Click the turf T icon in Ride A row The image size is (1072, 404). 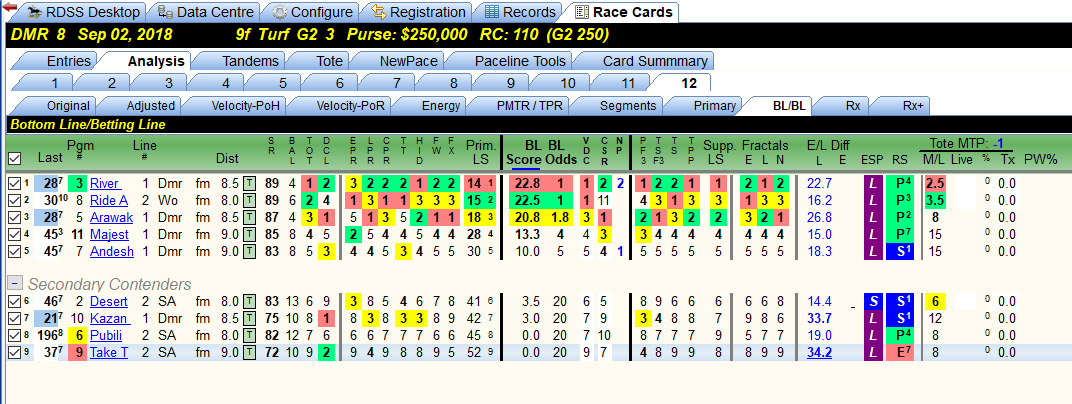click(x=250, y=200)
